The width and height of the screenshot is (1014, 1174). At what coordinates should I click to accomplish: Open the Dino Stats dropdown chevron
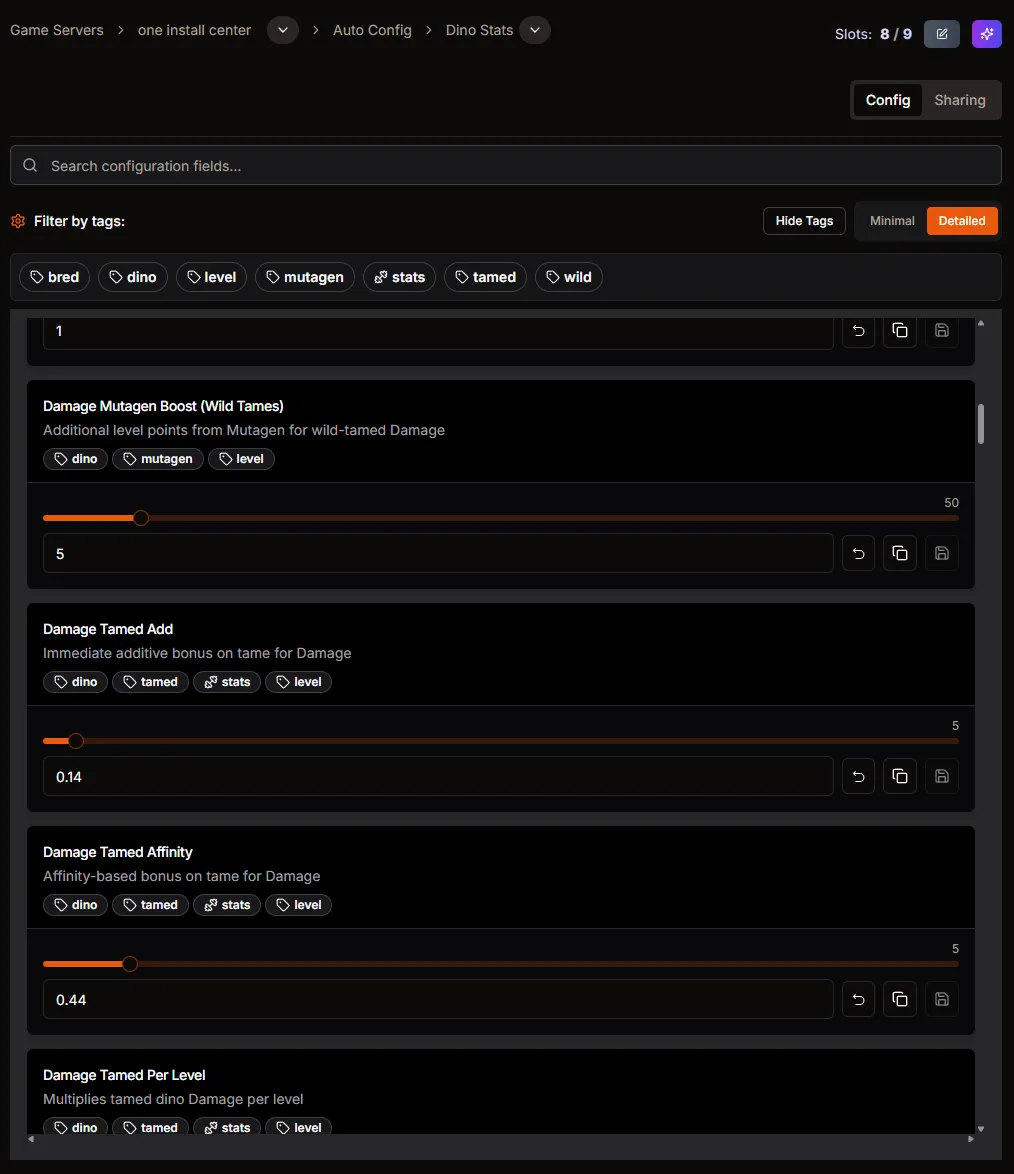click(535, 30)
